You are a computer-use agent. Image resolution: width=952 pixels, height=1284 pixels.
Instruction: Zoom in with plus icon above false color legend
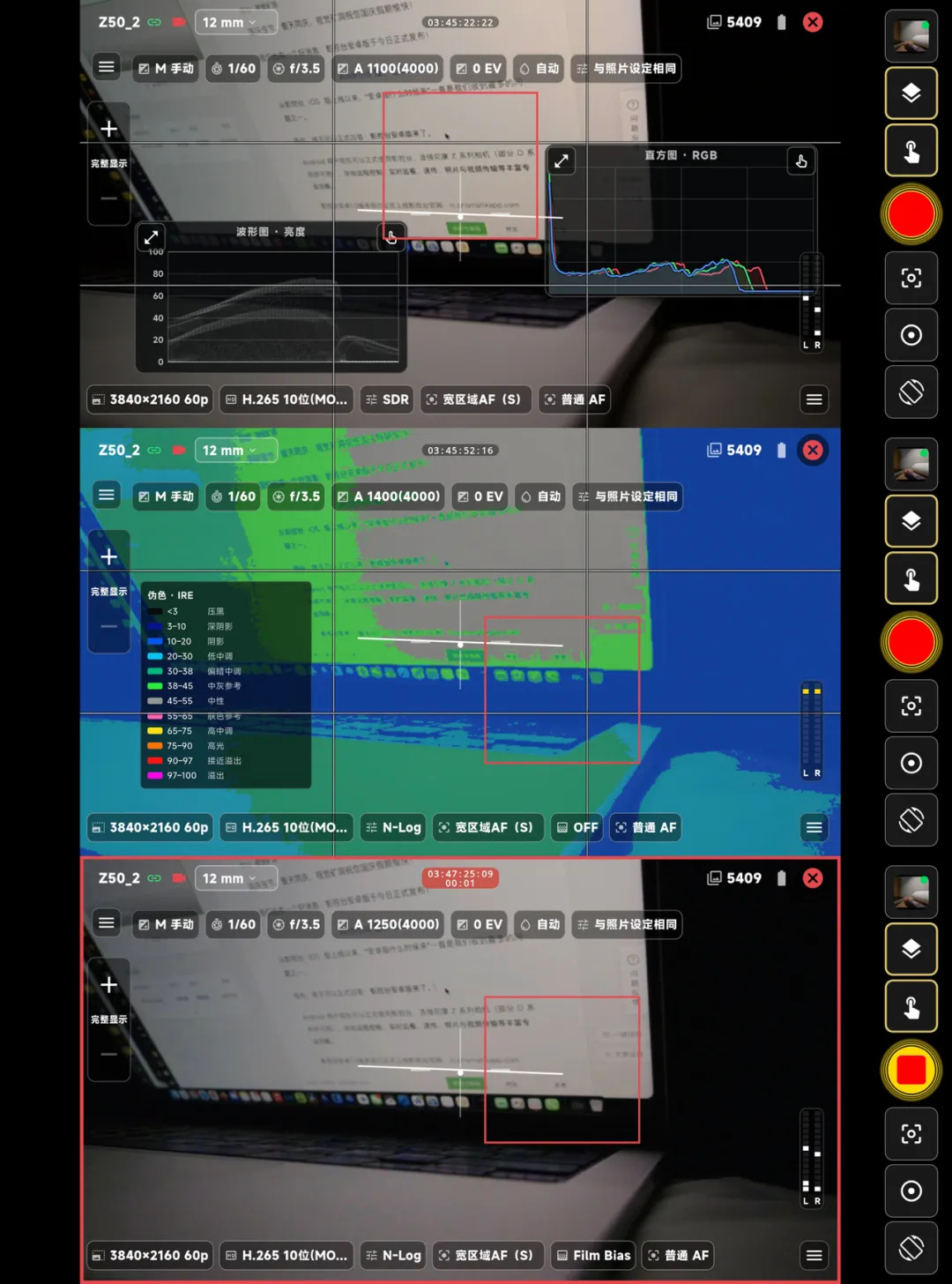(x=108, y=556)
